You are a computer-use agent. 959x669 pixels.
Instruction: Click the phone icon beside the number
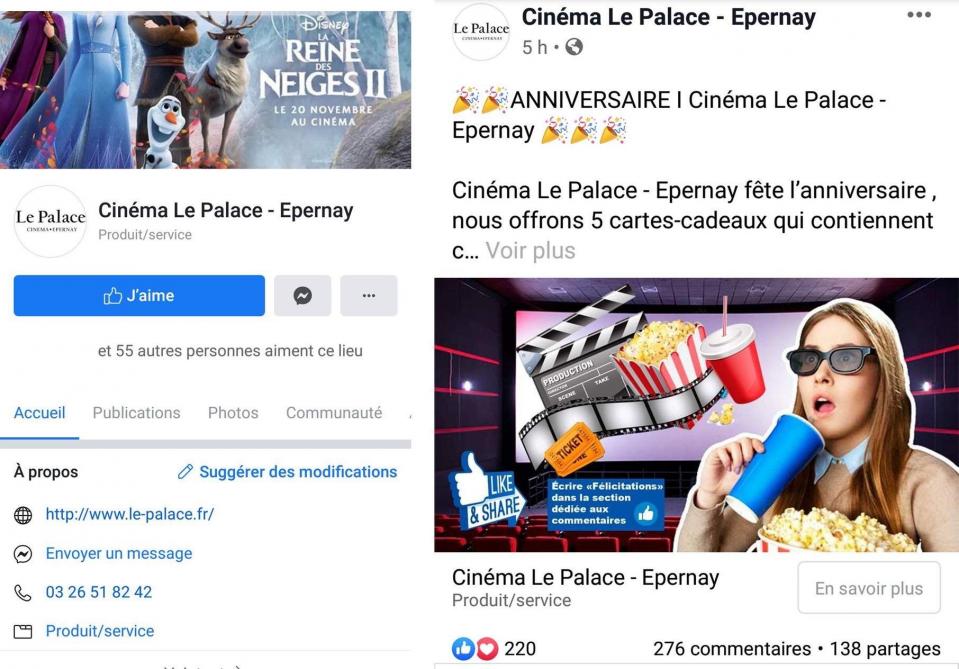(23, 593)
